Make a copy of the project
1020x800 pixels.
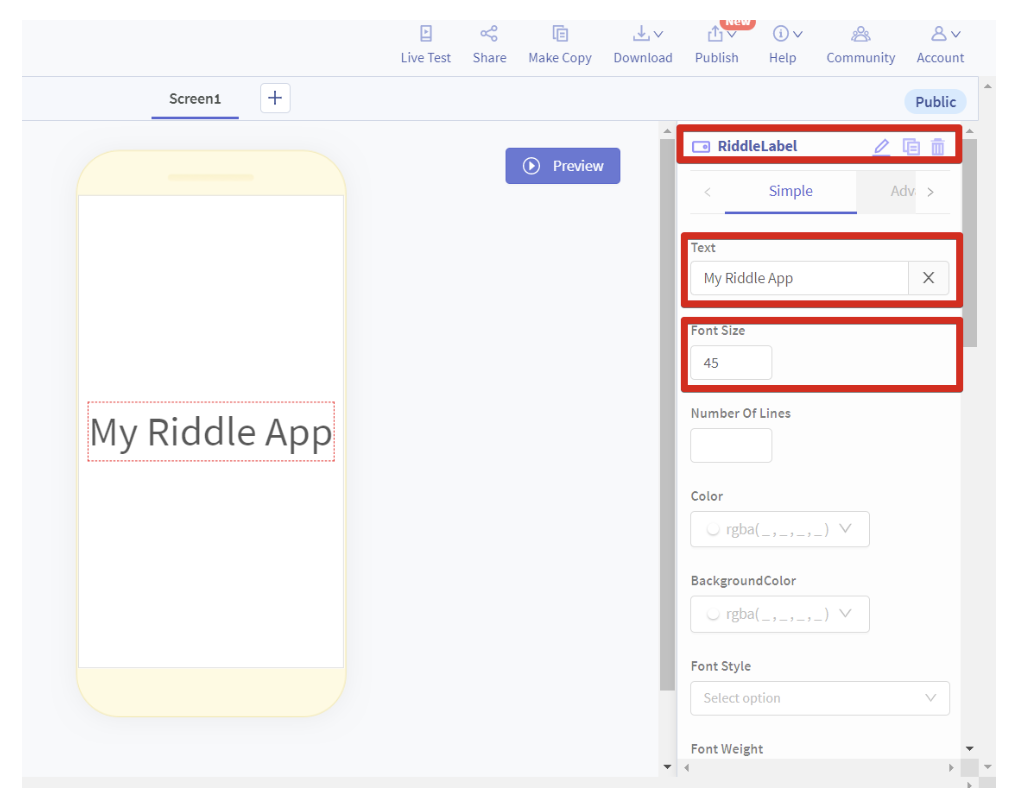coord(559,44)
